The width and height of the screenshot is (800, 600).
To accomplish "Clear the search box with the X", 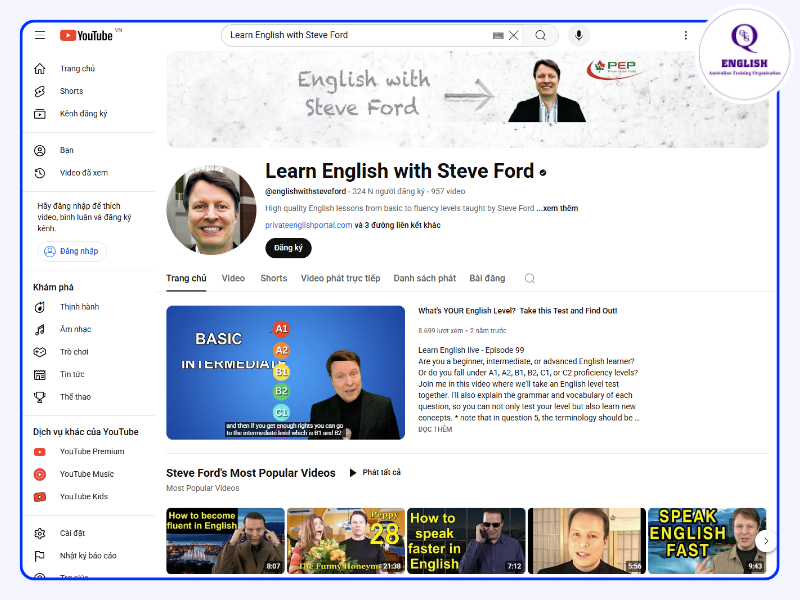I will click(514, 35).
